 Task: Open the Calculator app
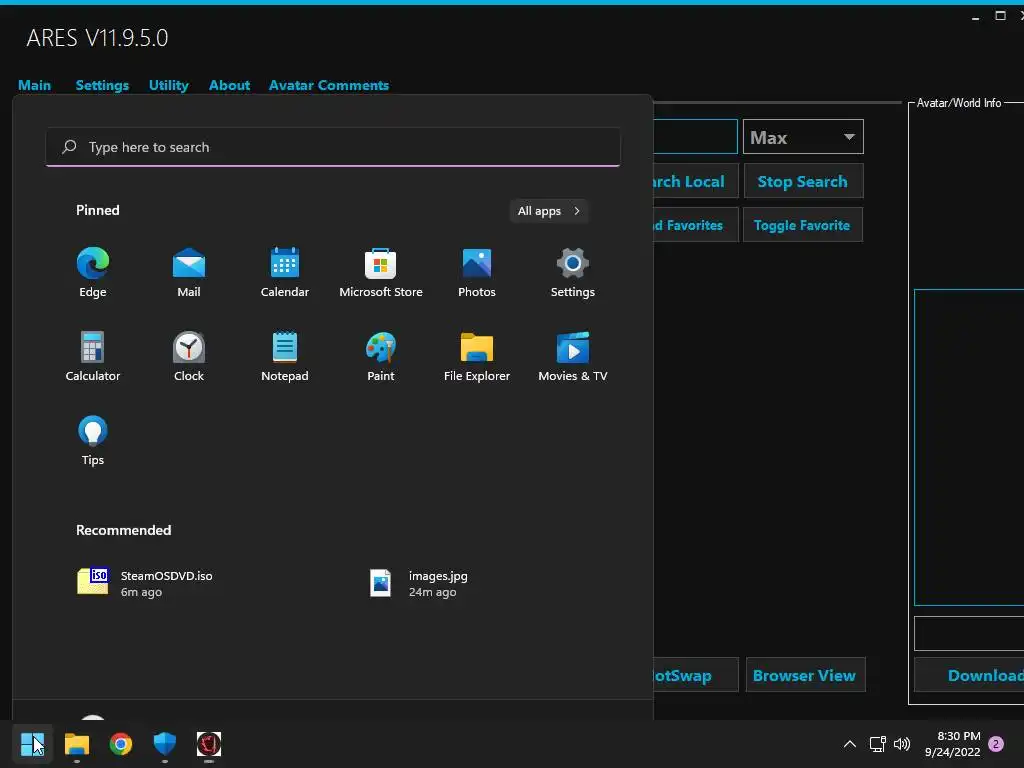[x=93, y=357]
